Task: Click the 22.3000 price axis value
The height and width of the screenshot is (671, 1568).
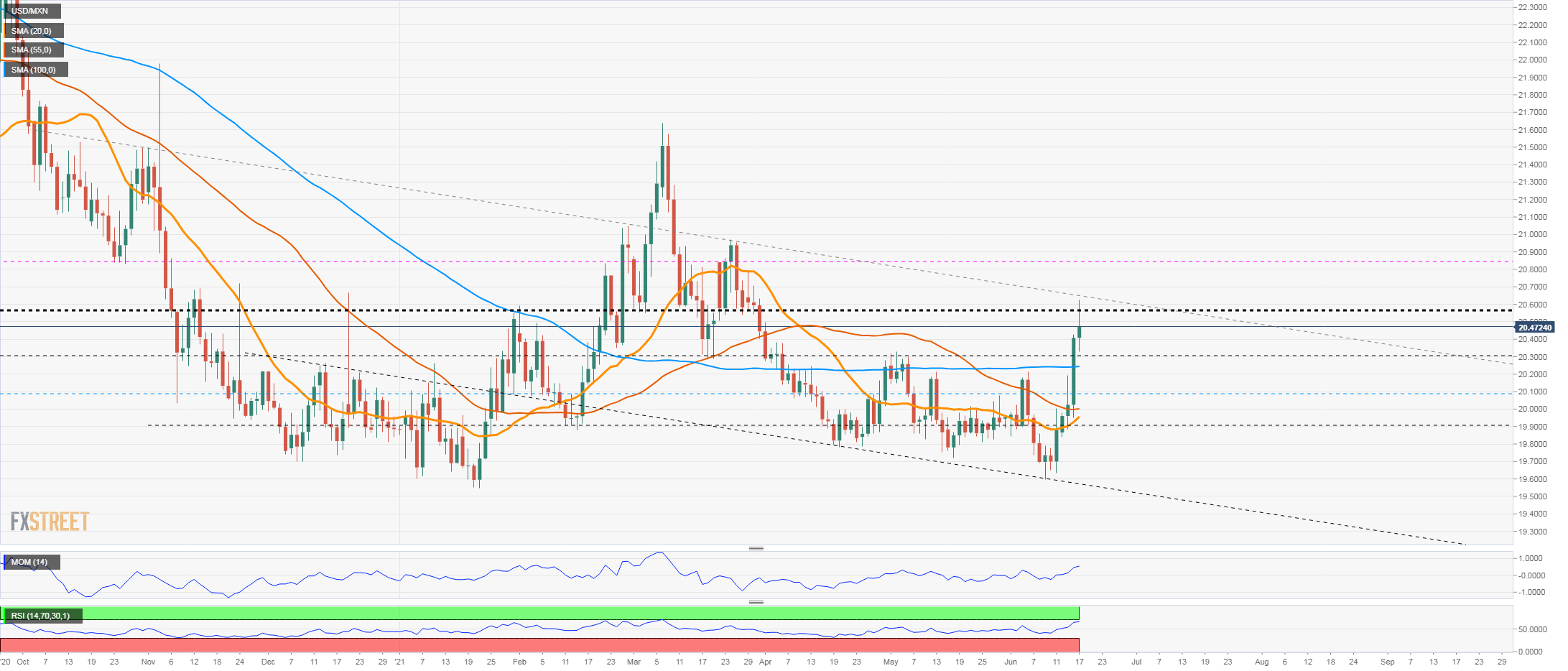Action: 1532,7
